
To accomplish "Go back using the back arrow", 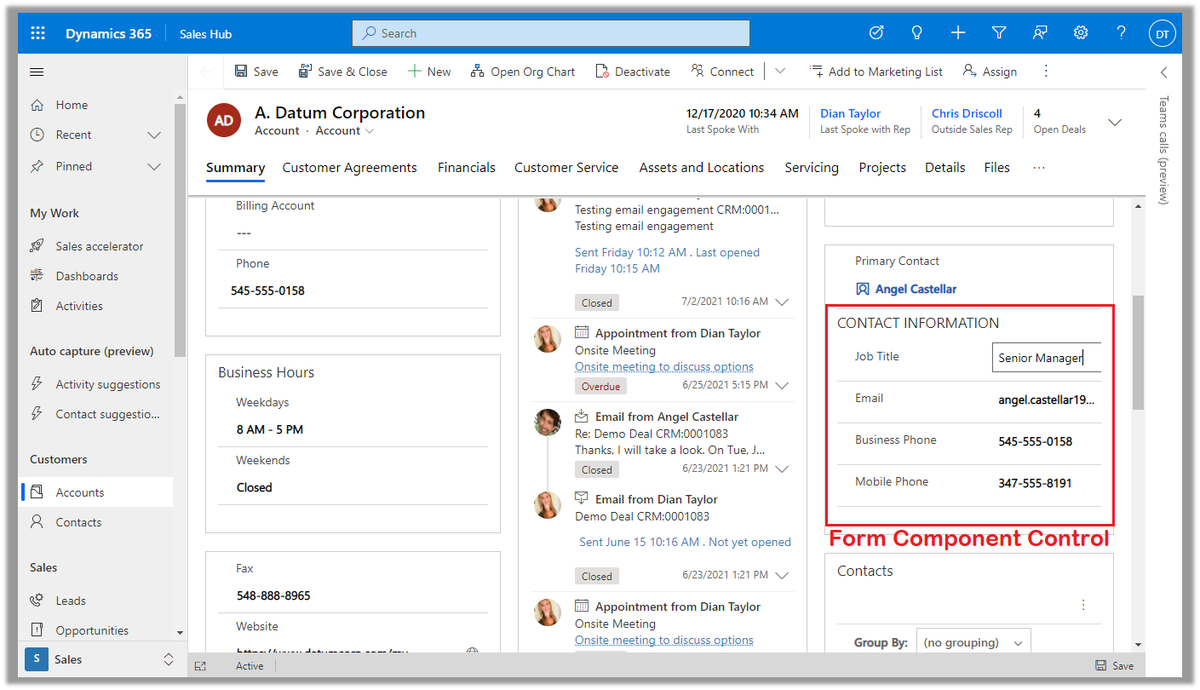I will tap(205, 72).
